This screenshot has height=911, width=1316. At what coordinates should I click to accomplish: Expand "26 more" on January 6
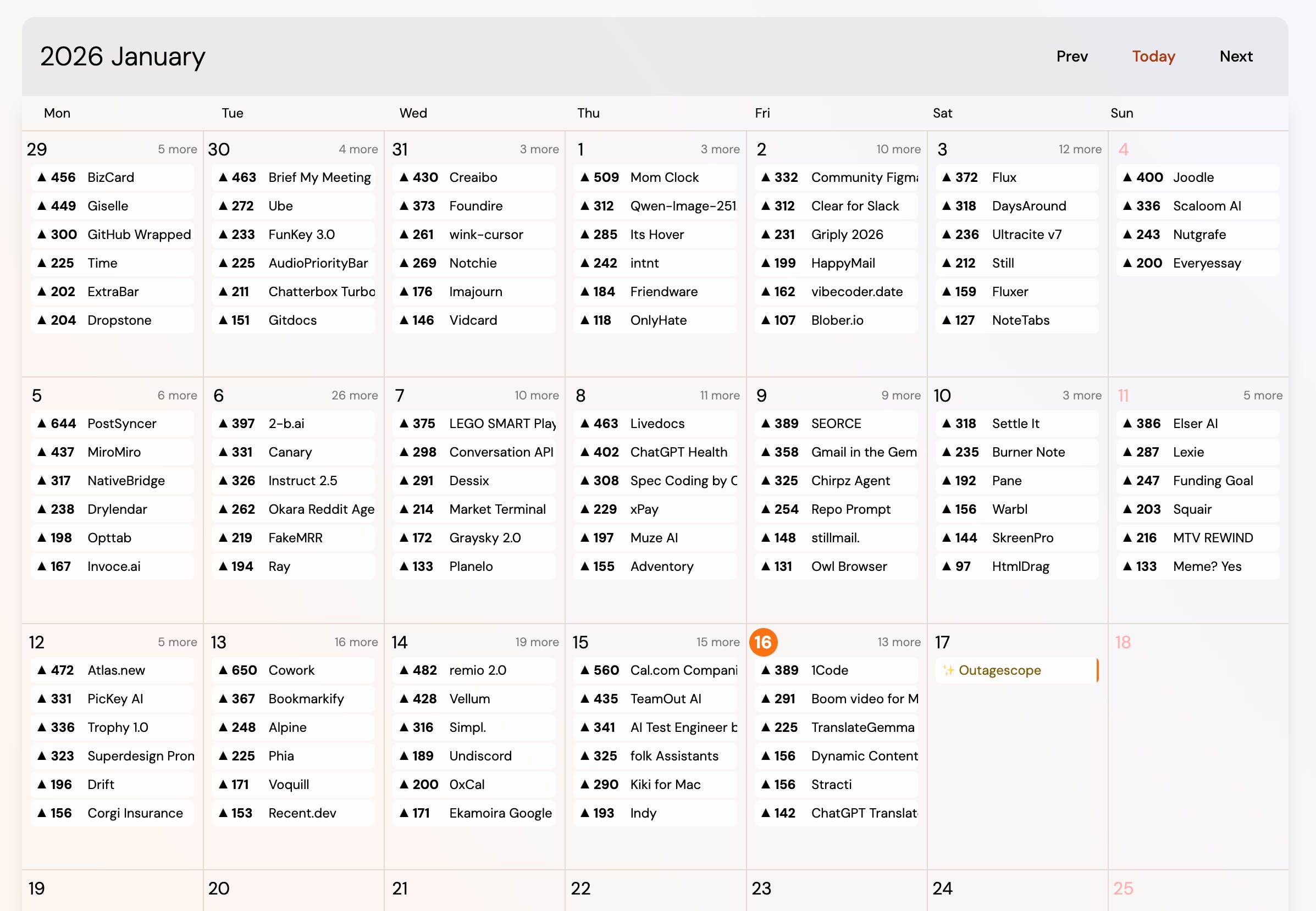354,396
